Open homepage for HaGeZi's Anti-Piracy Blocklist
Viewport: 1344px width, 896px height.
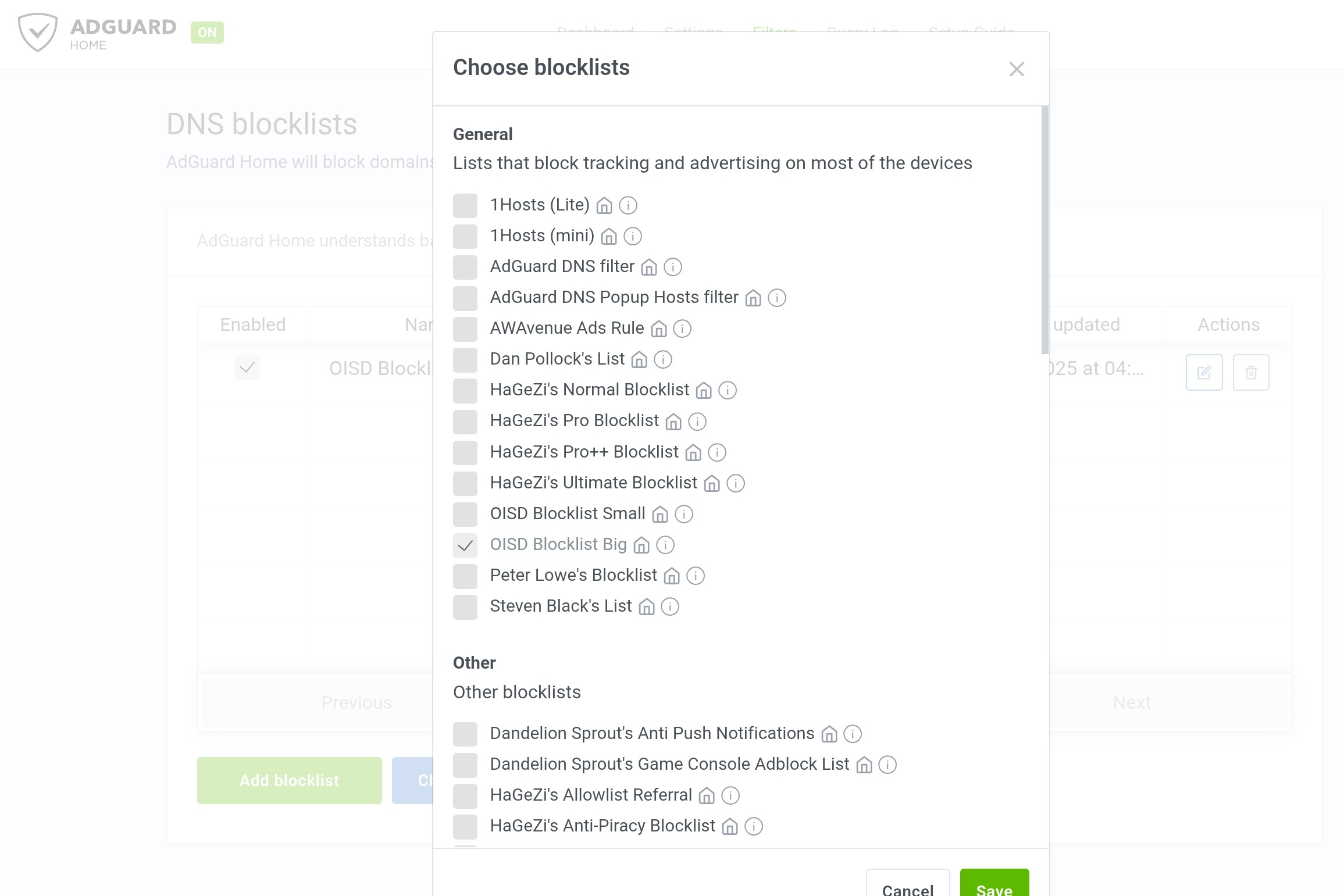[x=730, y=826]
